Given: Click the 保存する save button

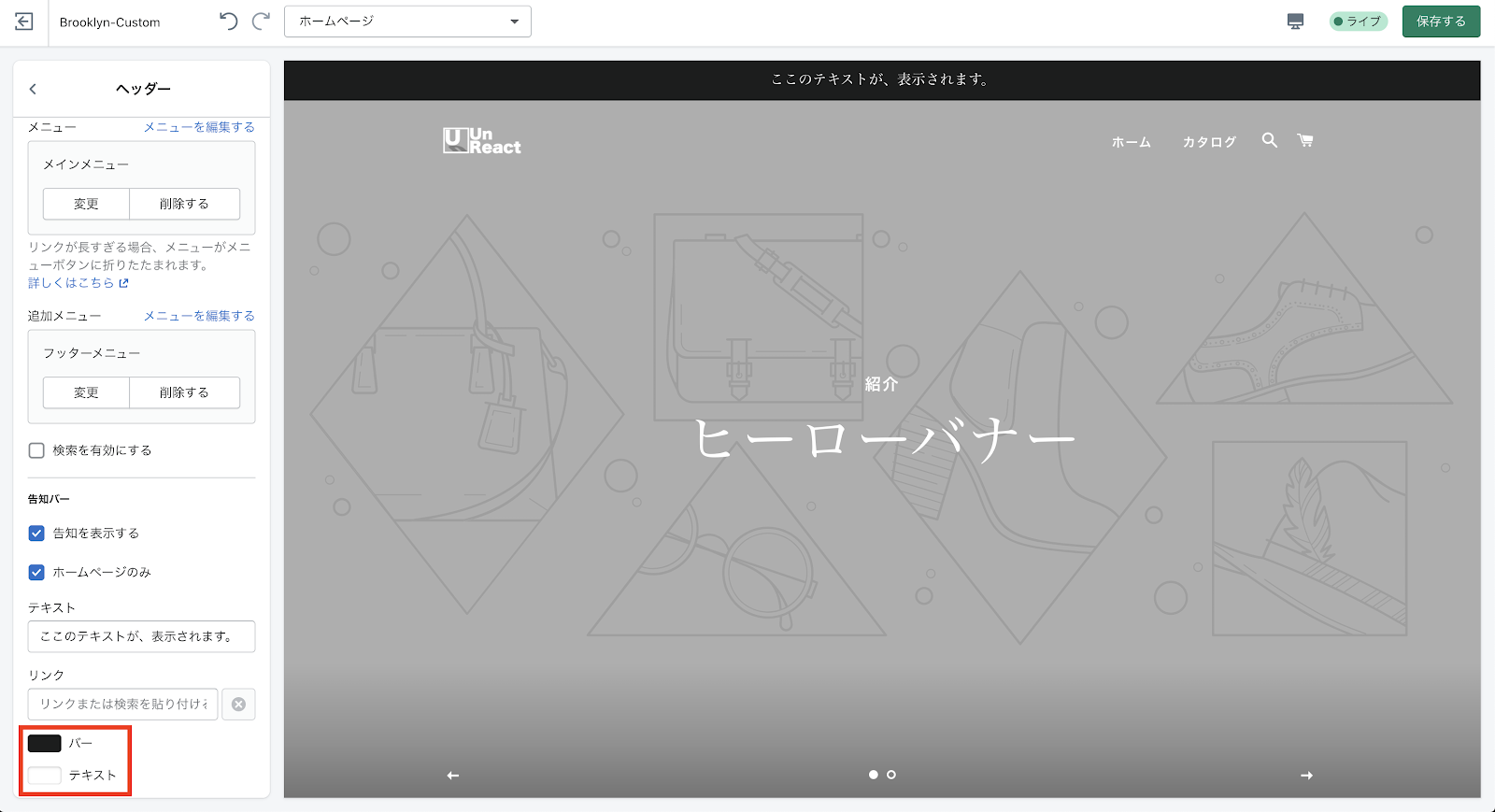Looking at the screenshot, I should click(1440, 21).
